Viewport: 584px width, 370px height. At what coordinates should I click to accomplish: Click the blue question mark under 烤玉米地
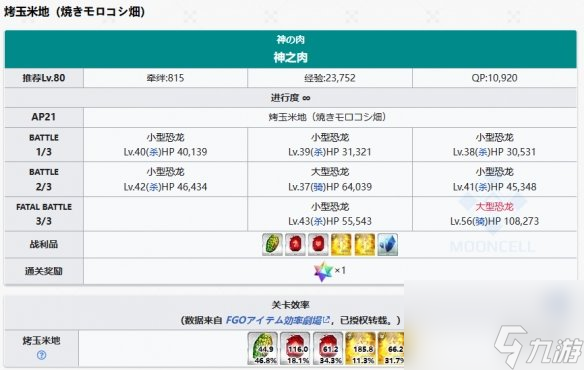pos(41,355)
